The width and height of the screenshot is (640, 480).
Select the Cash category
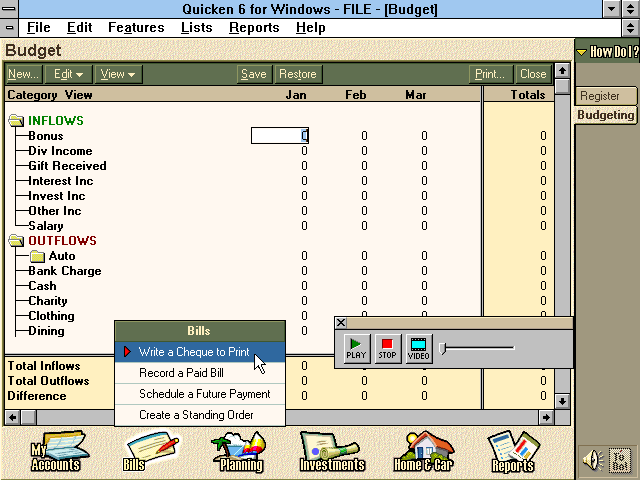click(42, 286)
